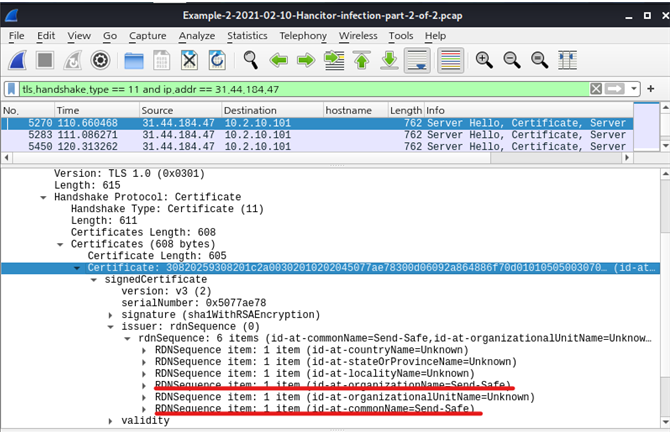Sort by Info column header

pyautogui.click(x=528, y=110)
